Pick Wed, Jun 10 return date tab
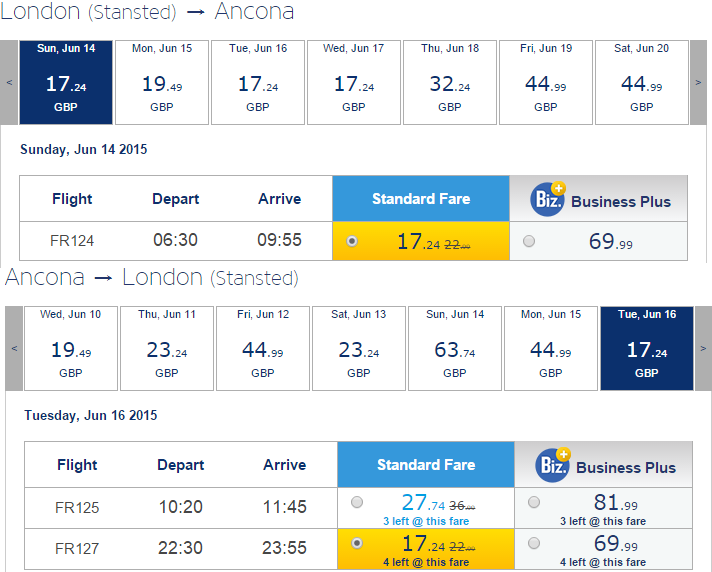 71,348
